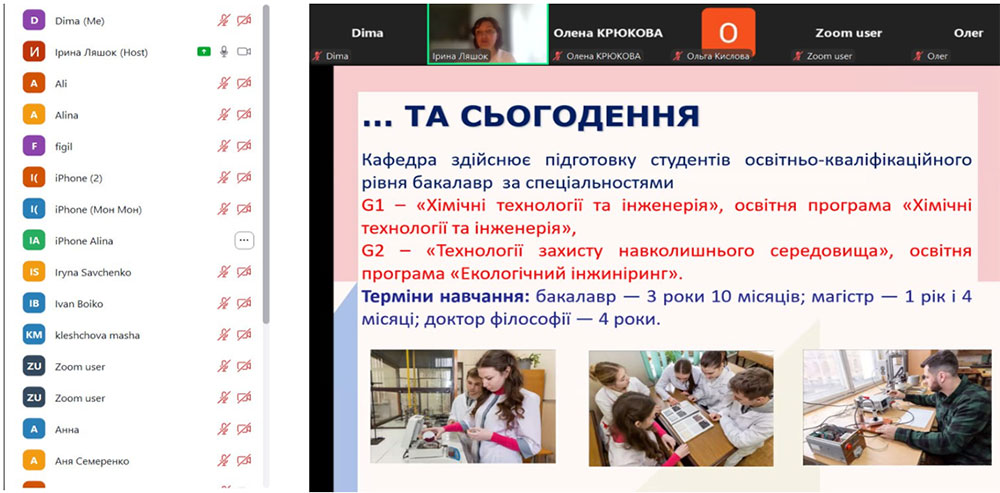Click the camera-off icon in Ali's row

(244, 83)
